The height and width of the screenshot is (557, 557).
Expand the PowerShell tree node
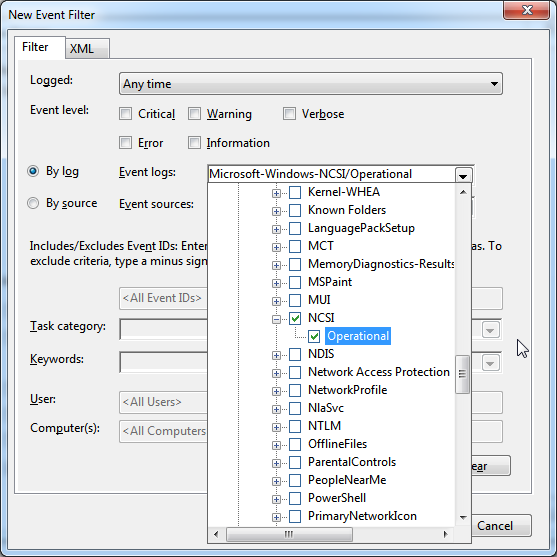(x=276, y=499)
